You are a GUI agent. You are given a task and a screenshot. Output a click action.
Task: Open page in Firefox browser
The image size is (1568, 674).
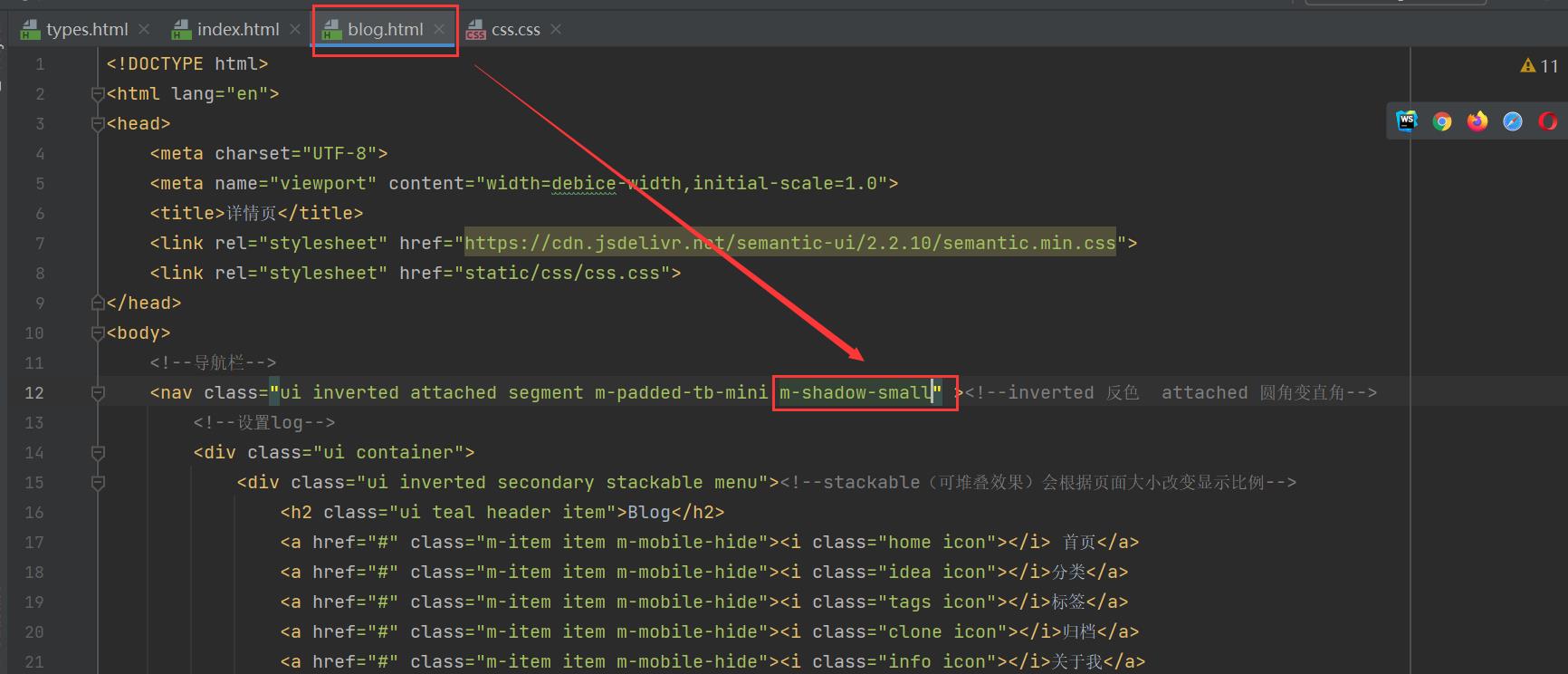coord(1477,121)
